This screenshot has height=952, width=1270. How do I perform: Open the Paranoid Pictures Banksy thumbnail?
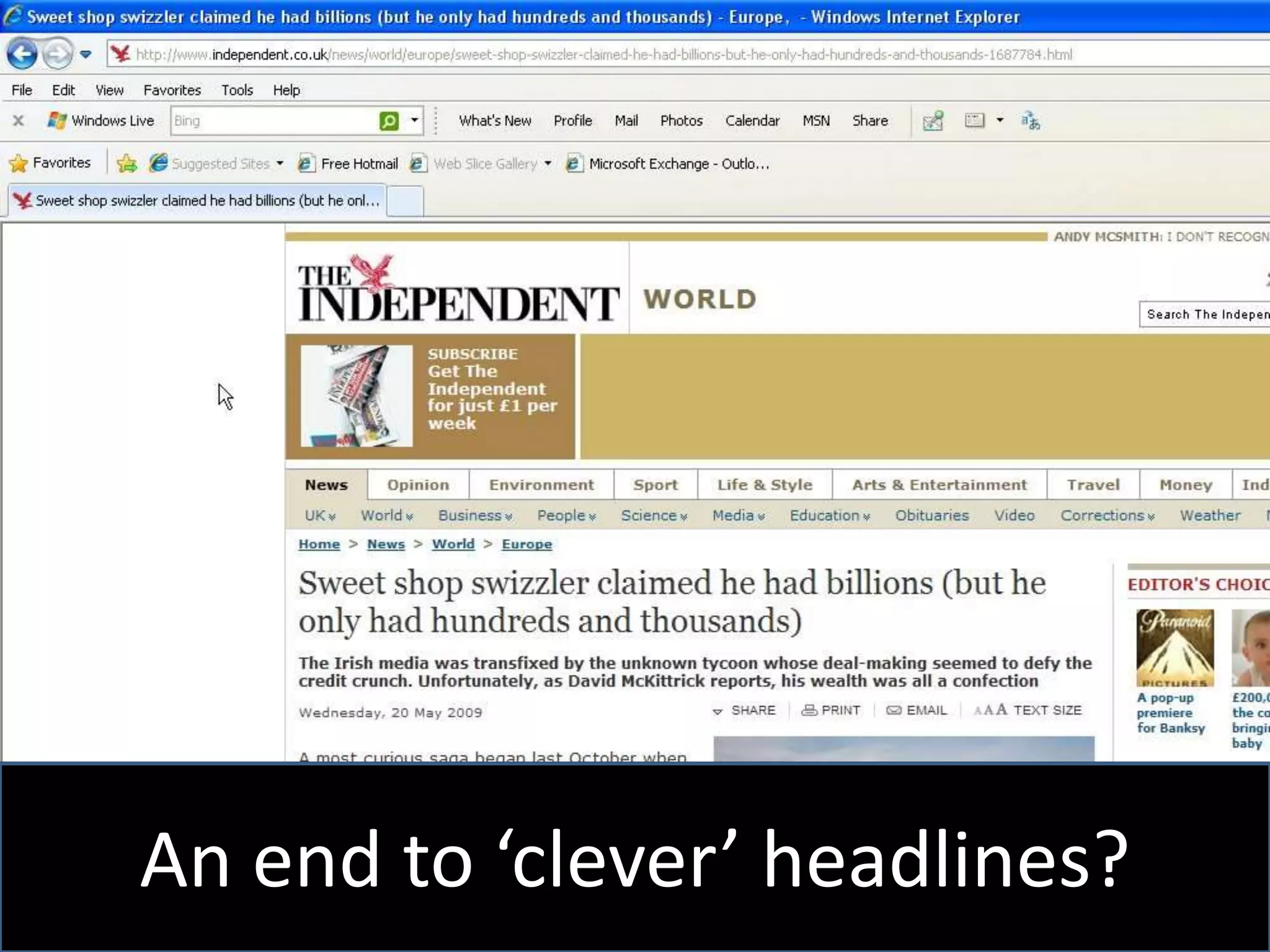pyautogui.click(x=1175, y=648)
